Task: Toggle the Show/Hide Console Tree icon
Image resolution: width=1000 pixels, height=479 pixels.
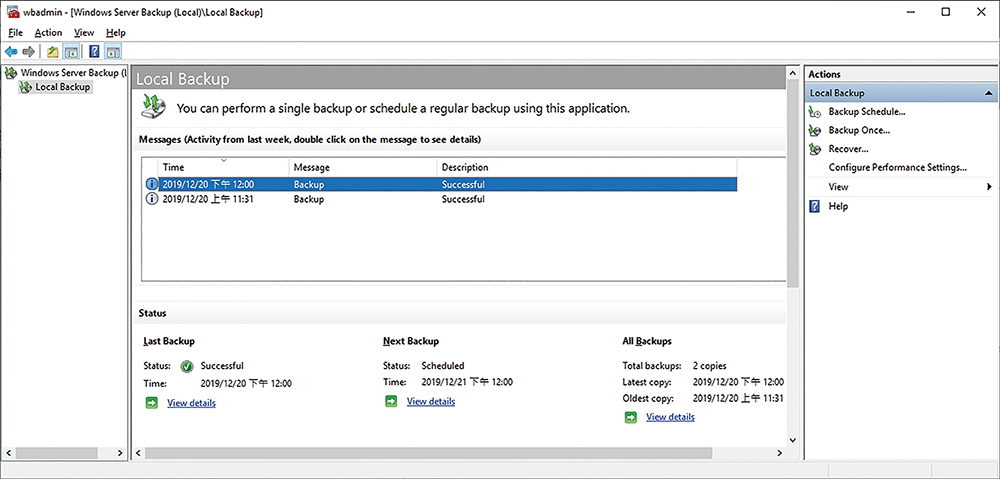Action: [x=71, y=52]
